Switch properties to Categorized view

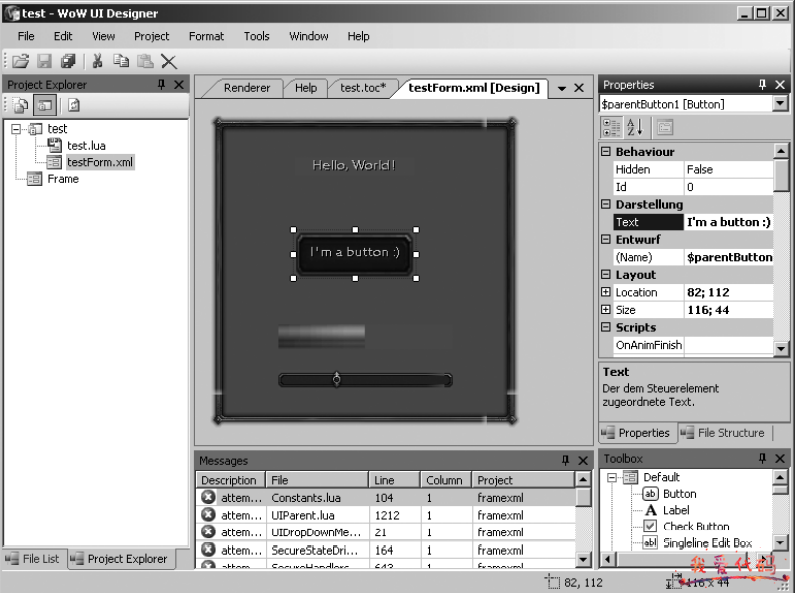pos(611,127)
